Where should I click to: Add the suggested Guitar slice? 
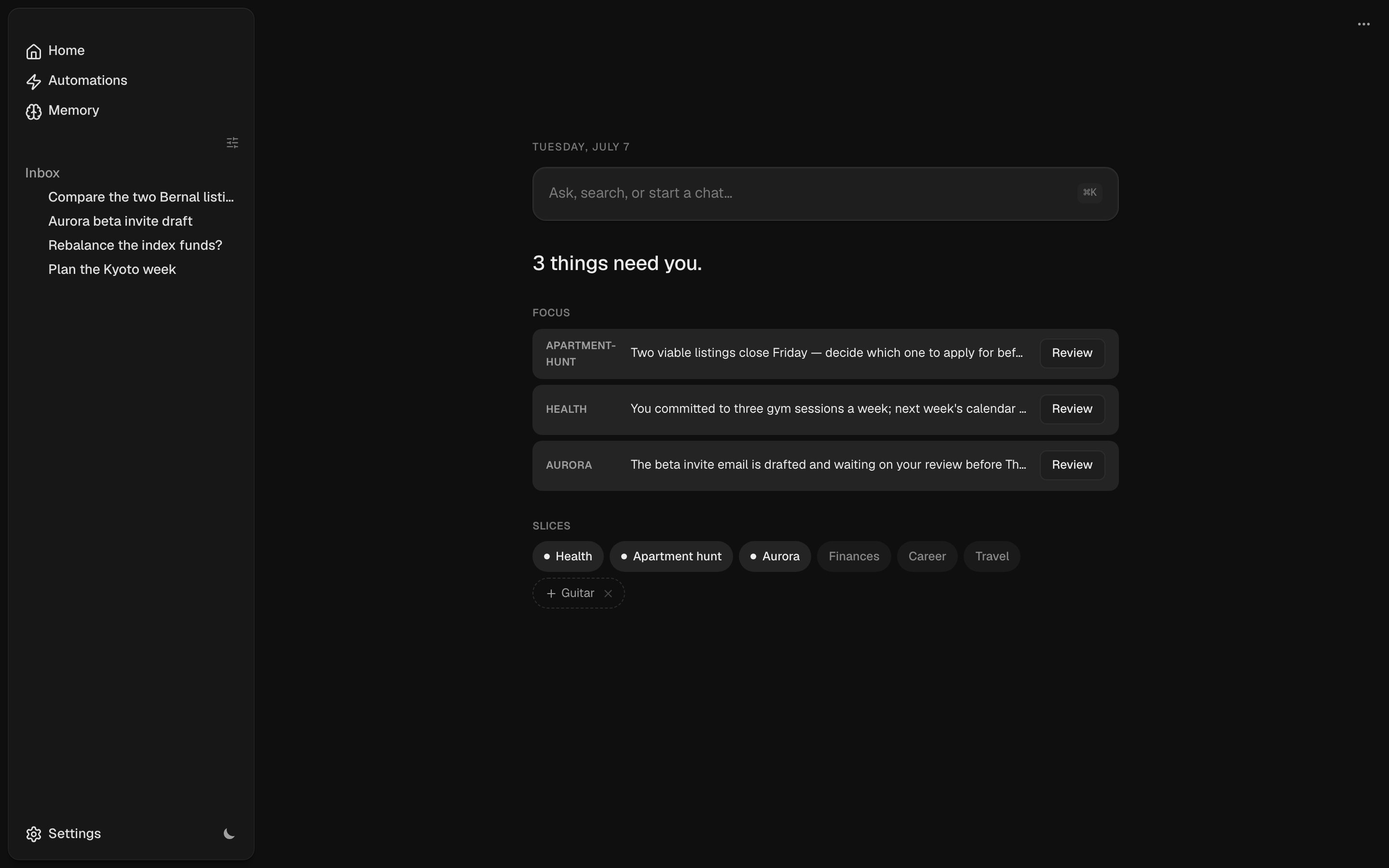570,593
